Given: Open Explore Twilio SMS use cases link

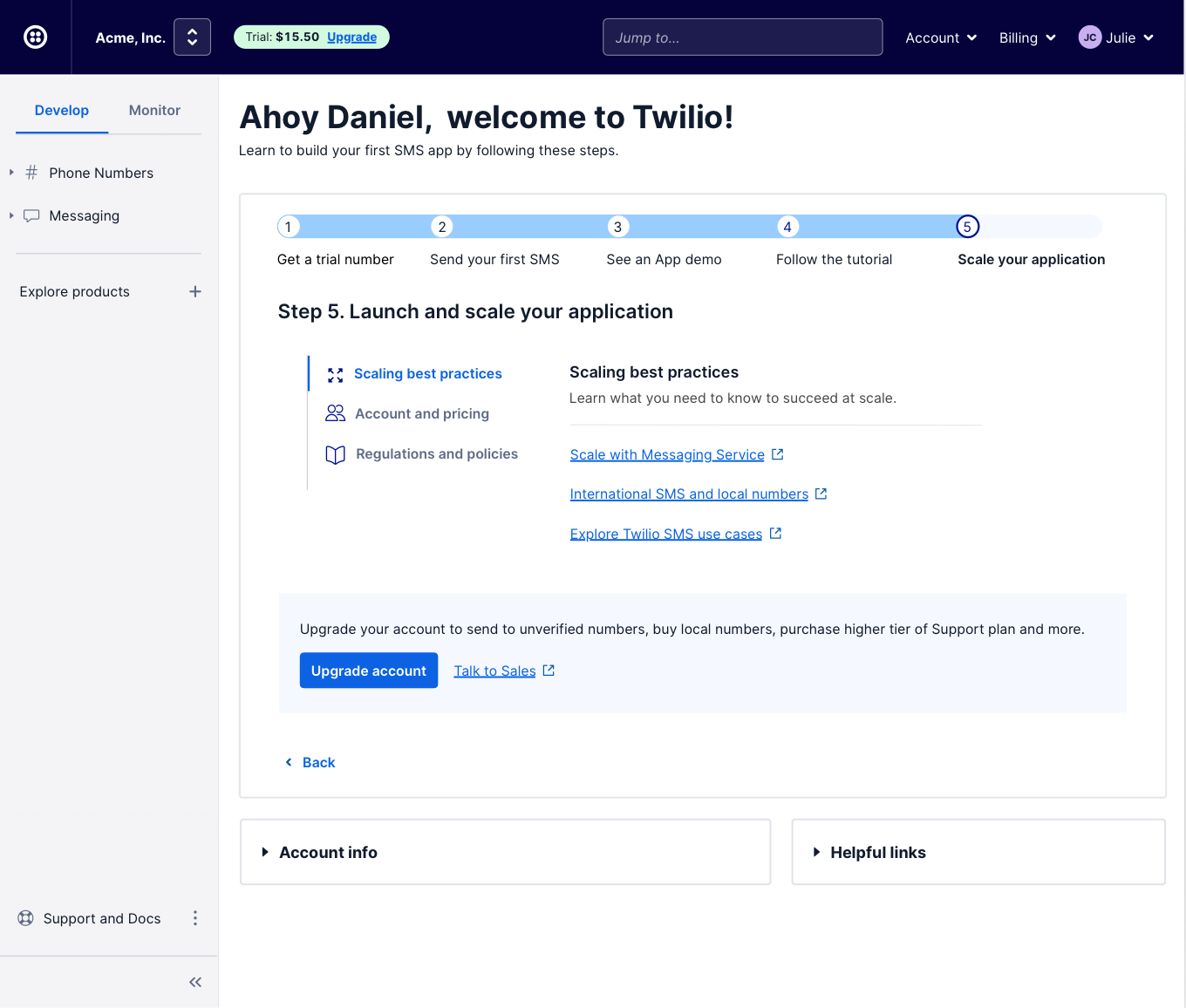Looking at the screenshot, I should click(666, 534).
